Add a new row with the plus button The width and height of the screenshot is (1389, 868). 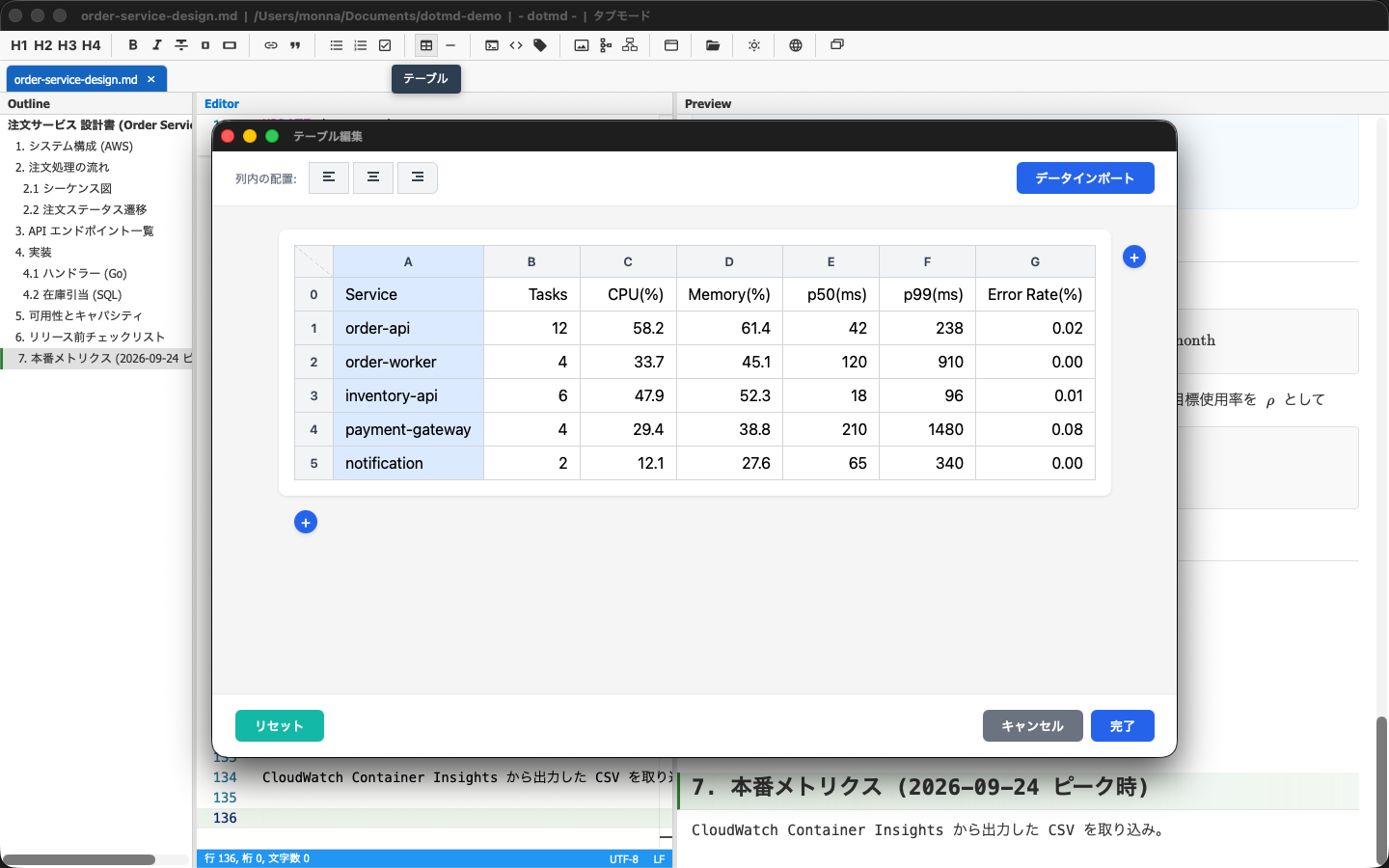[306, 523]
